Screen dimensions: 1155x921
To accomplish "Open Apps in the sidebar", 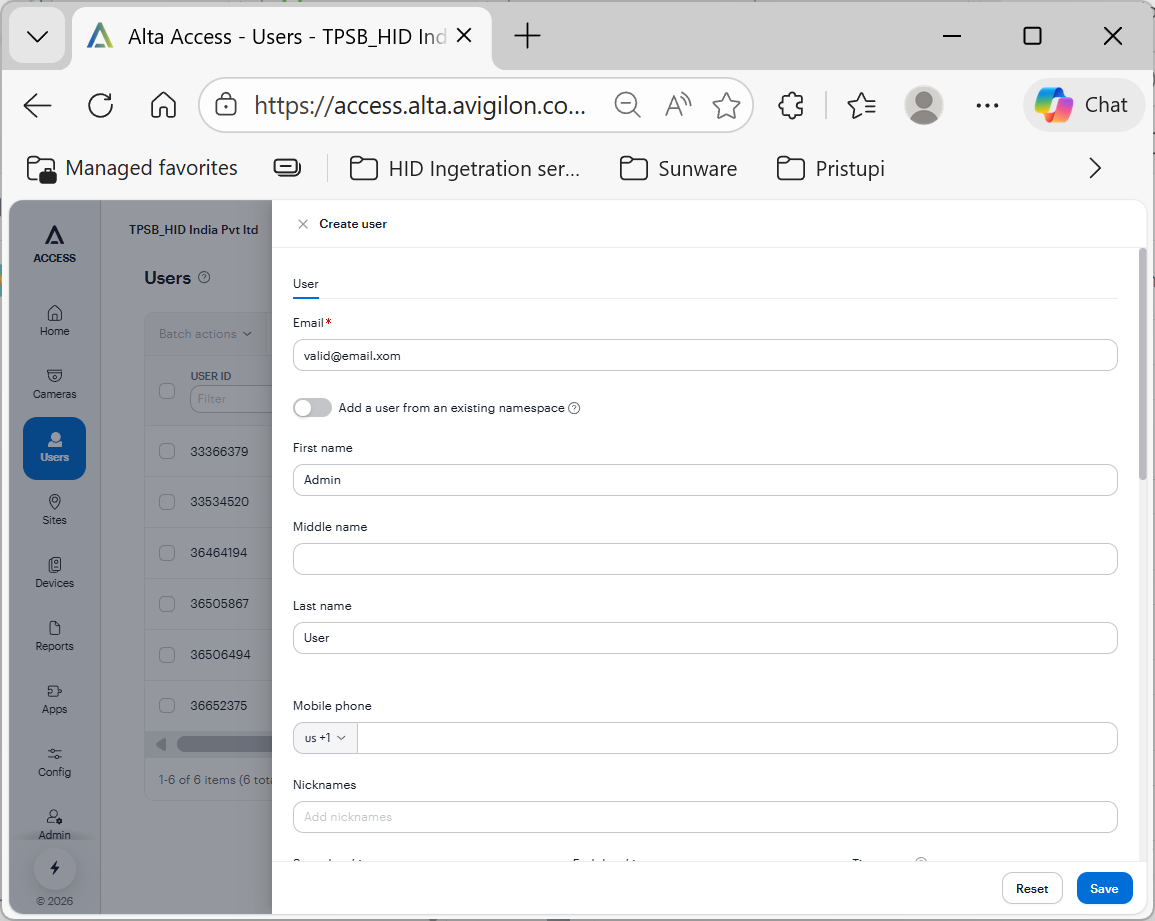I will tap(55, 699).
